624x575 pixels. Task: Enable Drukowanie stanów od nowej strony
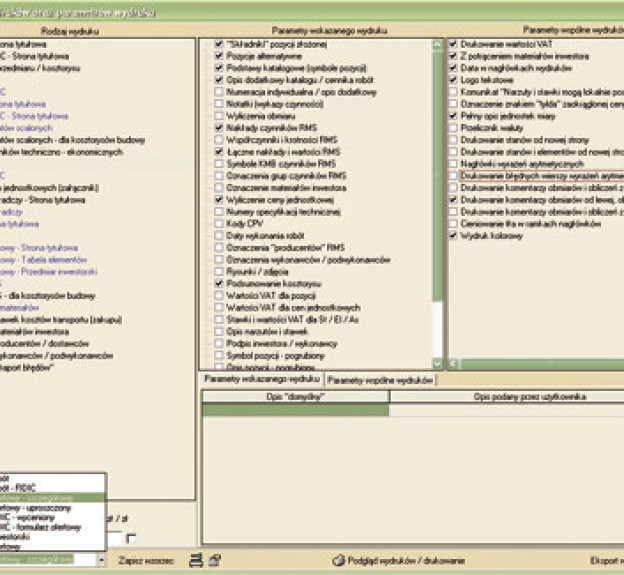point(453,140)
